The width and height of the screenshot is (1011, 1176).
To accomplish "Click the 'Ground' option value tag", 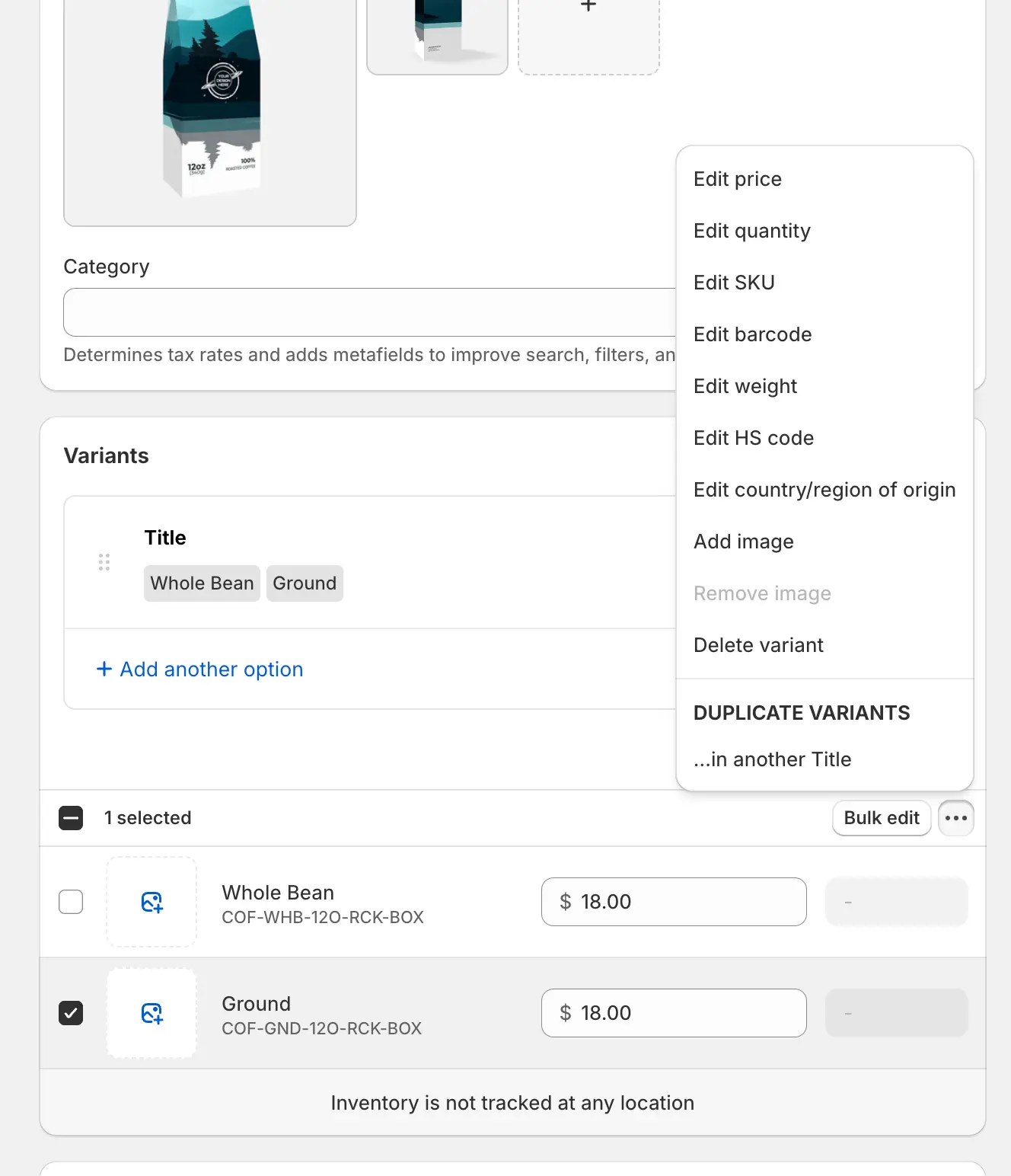I will click(x=305, y=583).
